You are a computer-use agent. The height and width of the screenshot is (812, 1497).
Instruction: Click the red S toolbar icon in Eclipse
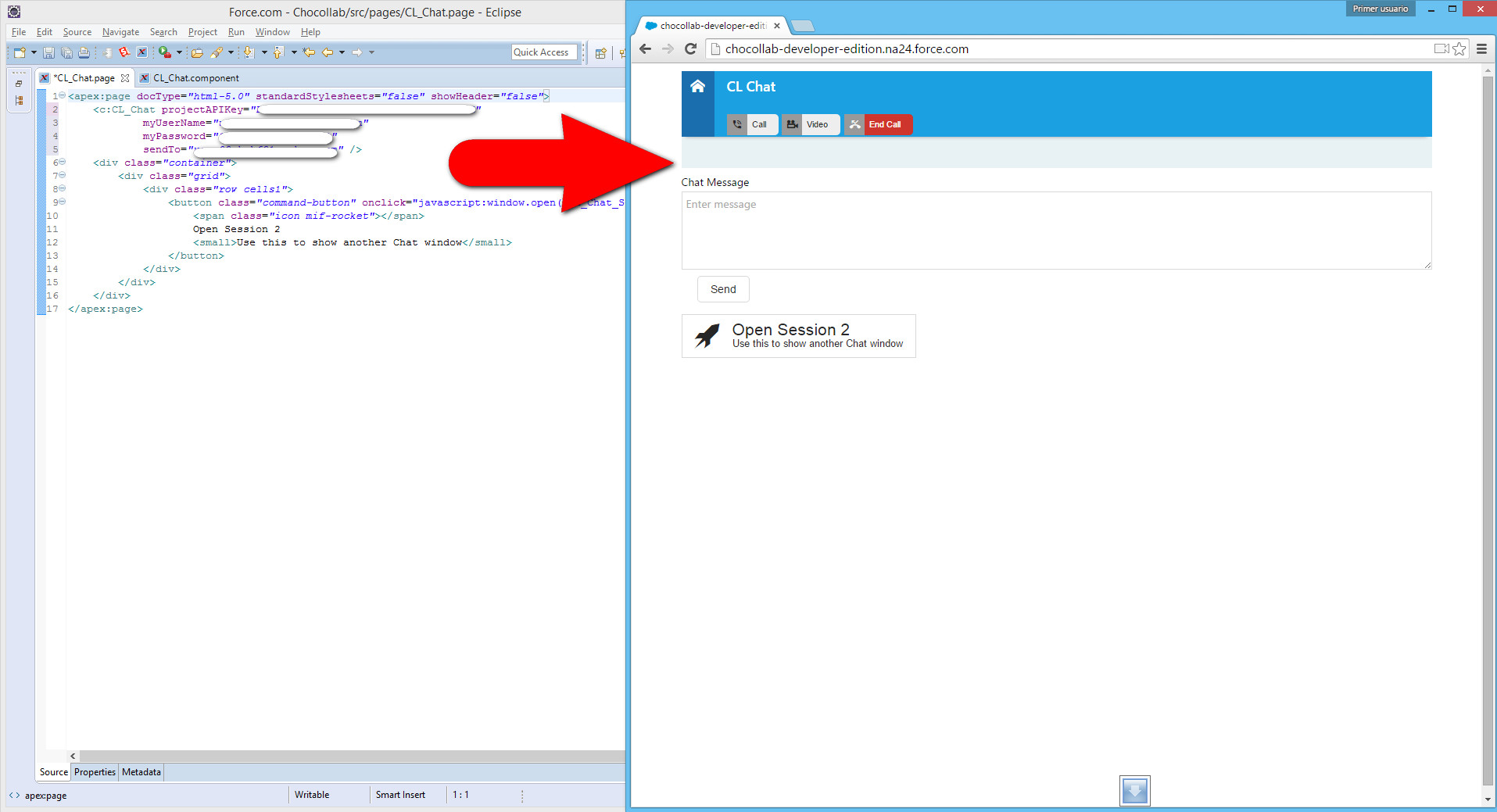point(124,52)
